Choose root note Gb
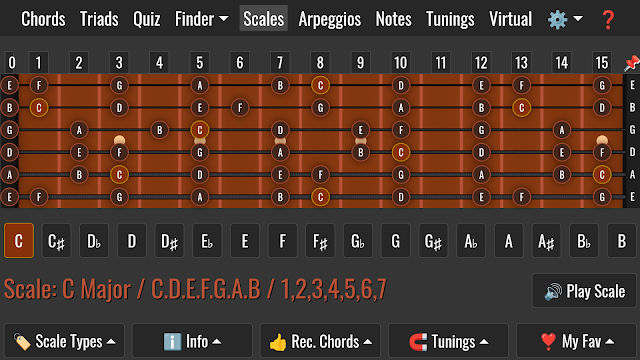The image size is (640, 360). tap(358, 241)
